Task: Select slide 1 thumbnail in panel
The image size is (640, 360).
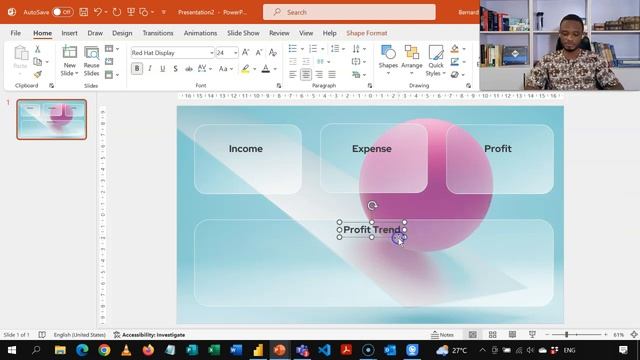Action: 52,119
